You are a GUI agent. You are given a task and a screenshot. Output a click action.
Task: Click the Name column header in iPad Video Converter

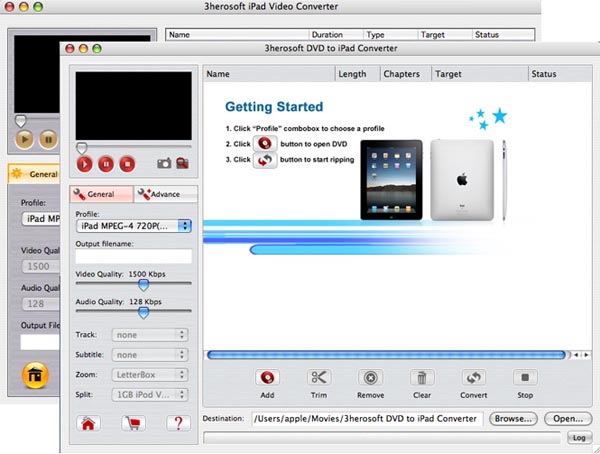237,34
